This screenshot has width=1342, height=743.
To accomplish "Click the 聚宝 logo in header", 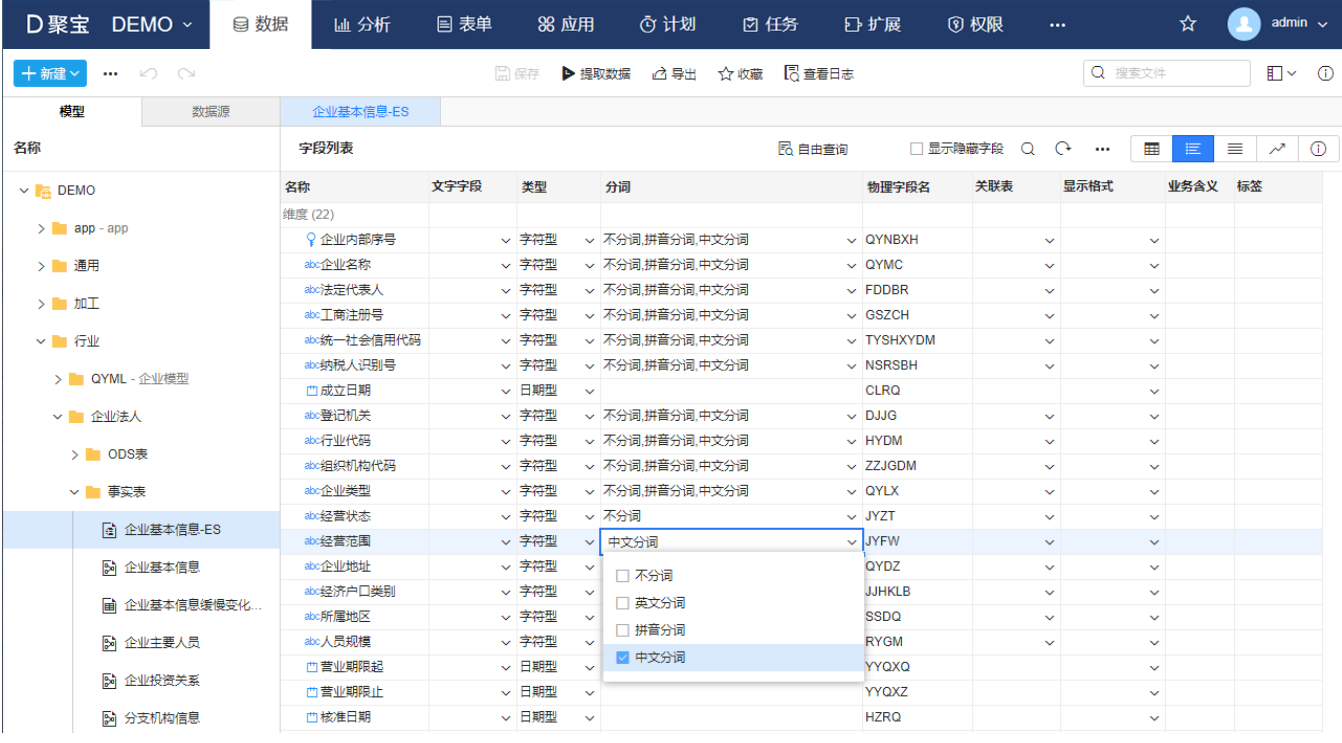I will [x=57, y=24].
